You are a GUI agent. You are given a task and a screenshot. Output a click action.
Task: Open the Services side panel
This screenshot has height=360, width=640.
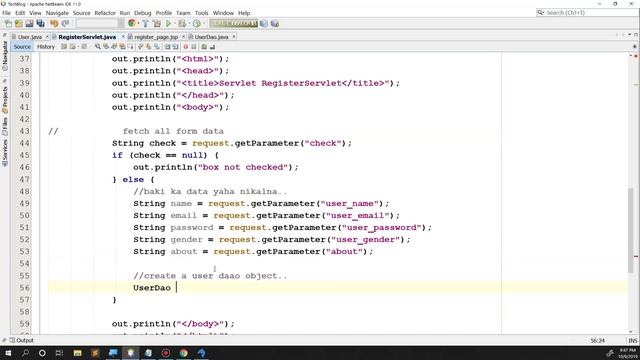5,153
